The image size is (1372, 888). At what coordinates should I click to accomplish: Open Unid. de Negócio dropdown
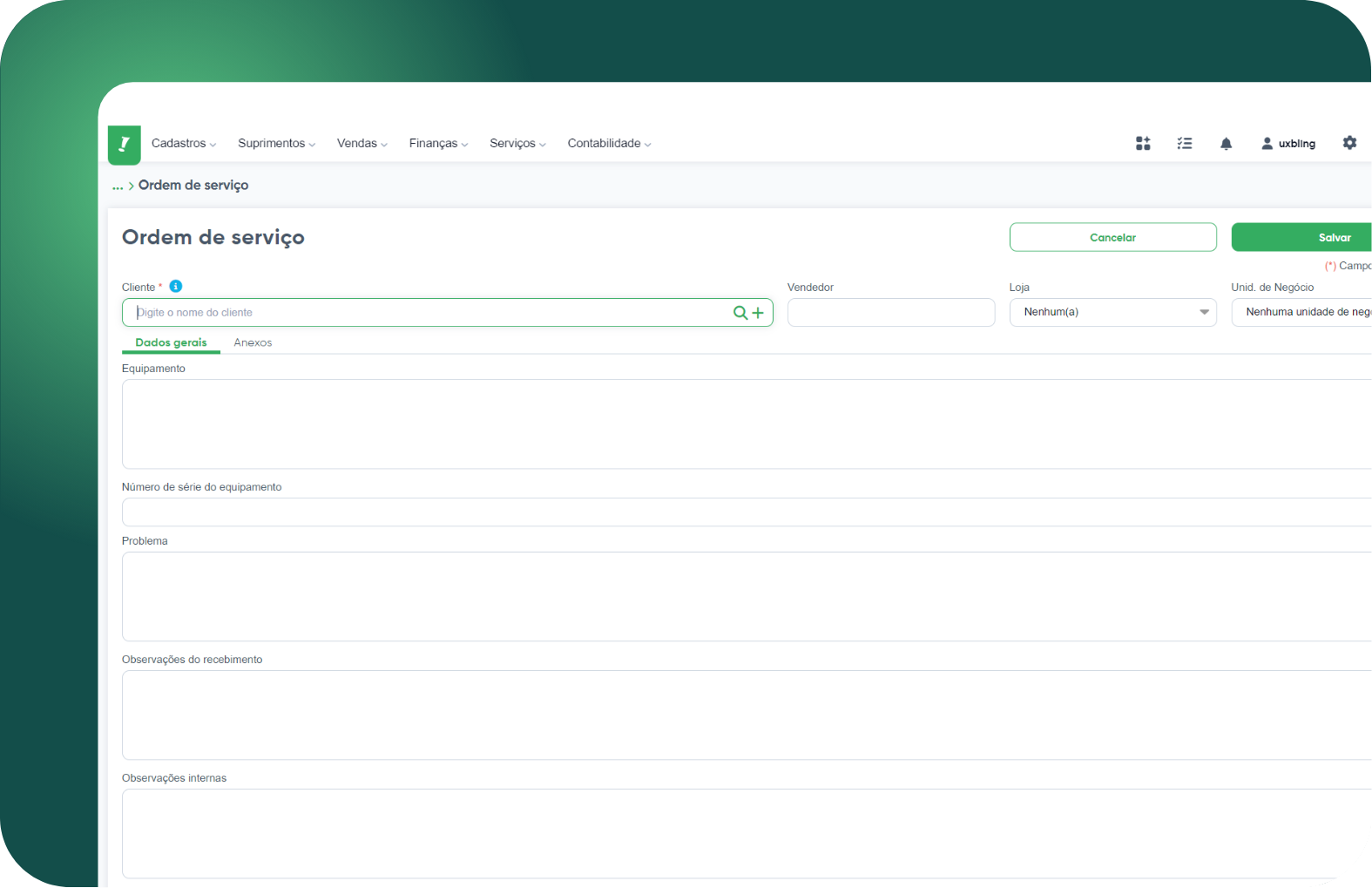pyautogui.click(x=1301, y=312)
